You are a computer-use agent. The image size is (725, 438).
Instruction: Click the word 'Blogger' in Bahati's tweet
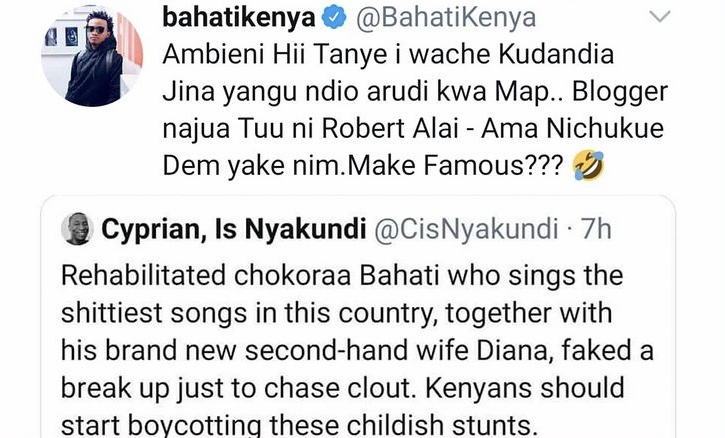620,92
